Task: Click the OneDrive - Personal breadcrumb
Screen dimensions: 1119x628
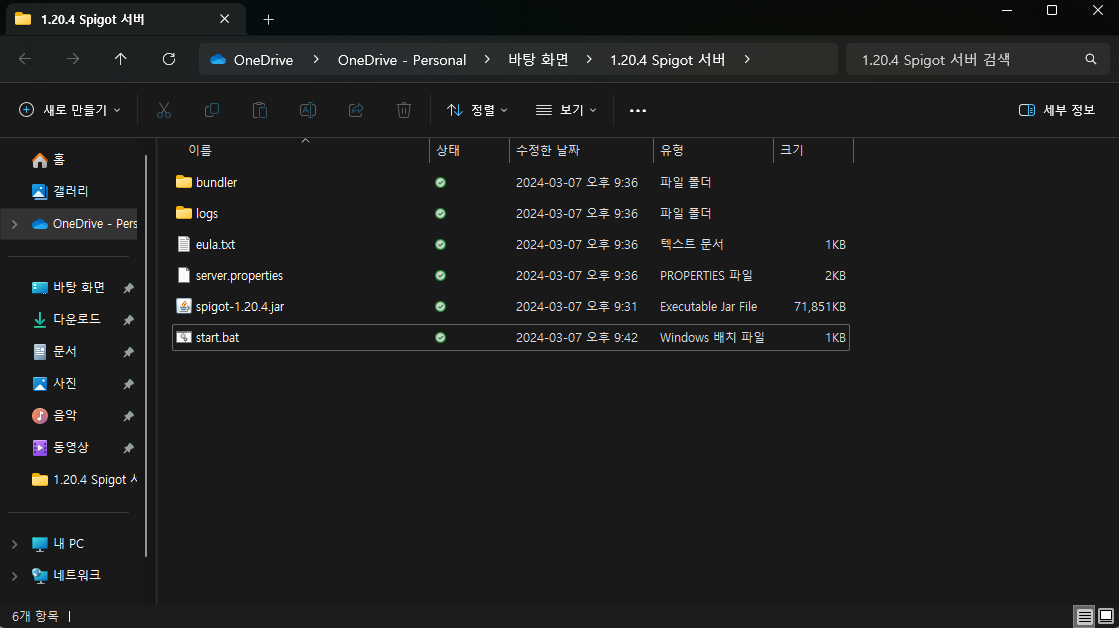Action: point(402,60)
